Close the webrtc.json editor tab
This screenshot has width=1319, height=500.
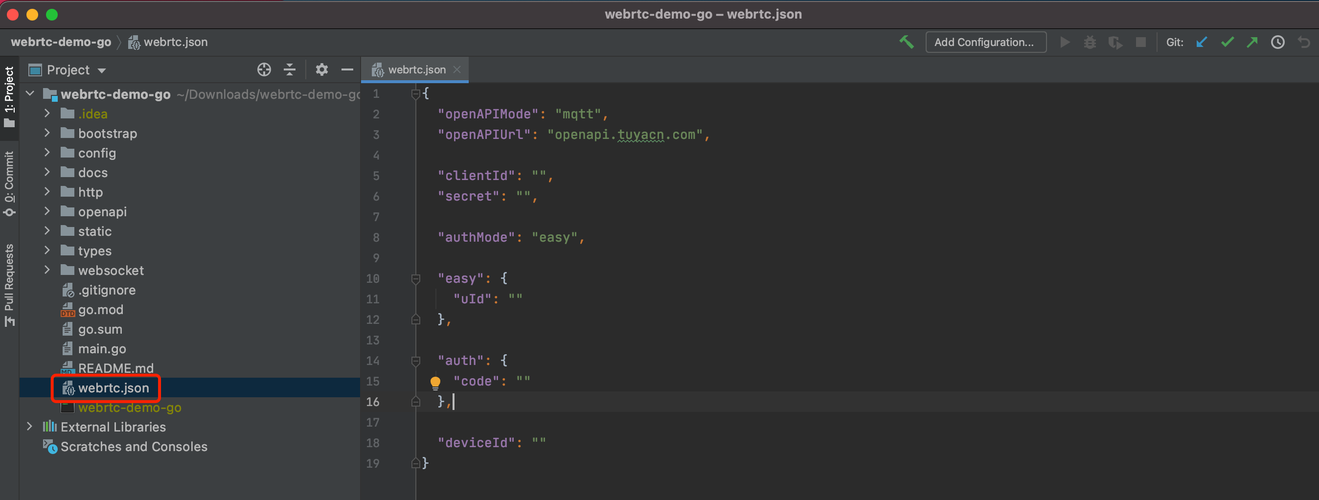(x=458, y=70)
